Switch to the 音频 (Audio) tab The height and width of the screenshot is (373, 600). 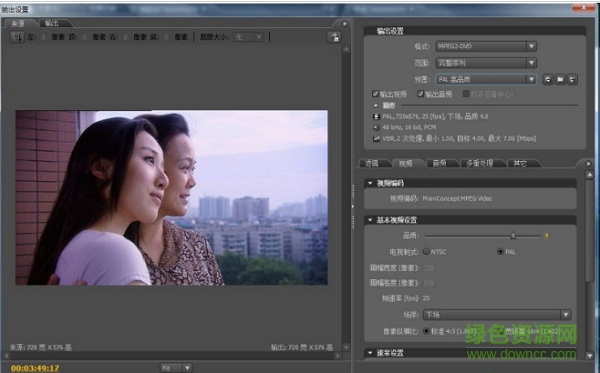click(x=440, y=163)
